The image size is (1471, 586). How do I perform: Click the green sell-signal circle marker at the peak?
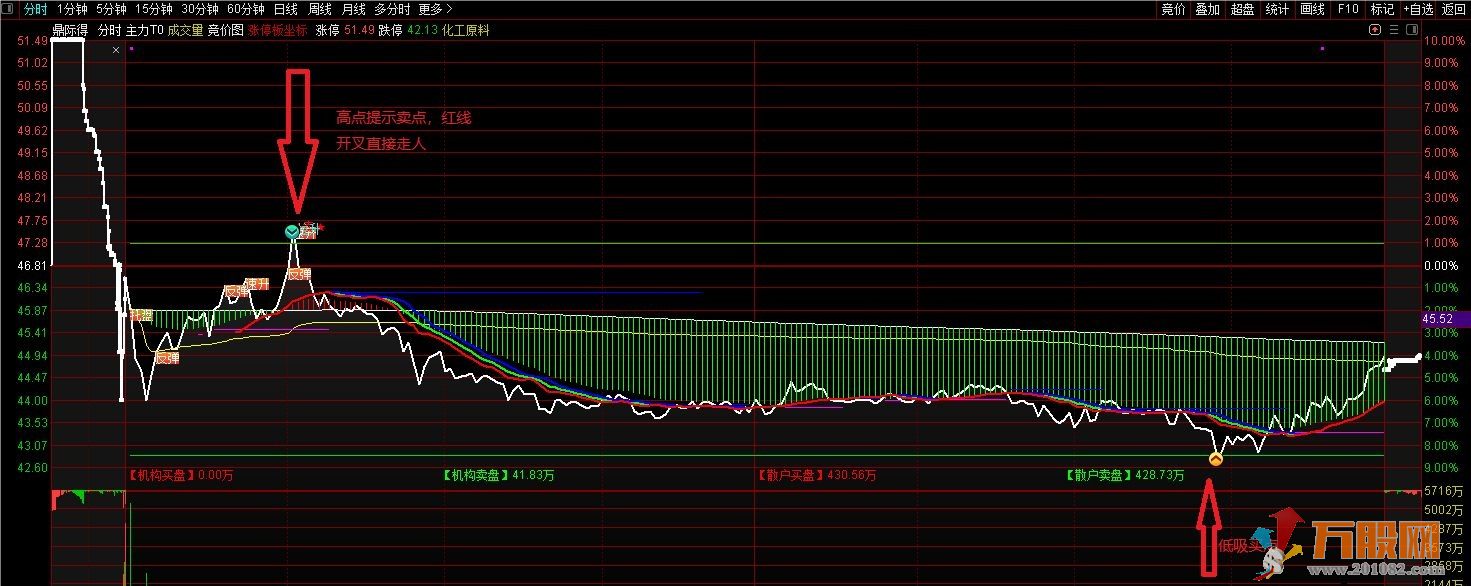pyautogui.click(x=291, y=232)
